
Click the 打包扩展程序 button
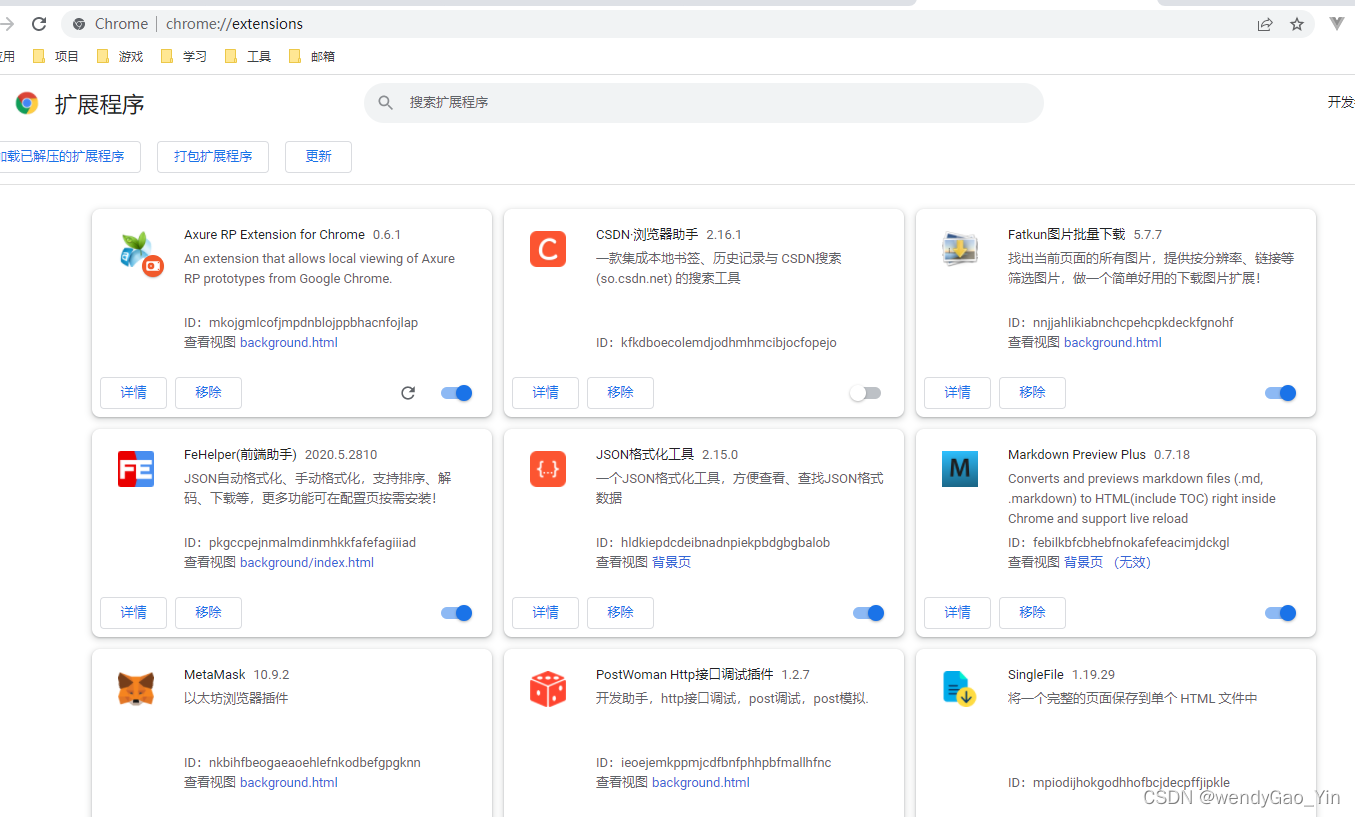(213, 156)
